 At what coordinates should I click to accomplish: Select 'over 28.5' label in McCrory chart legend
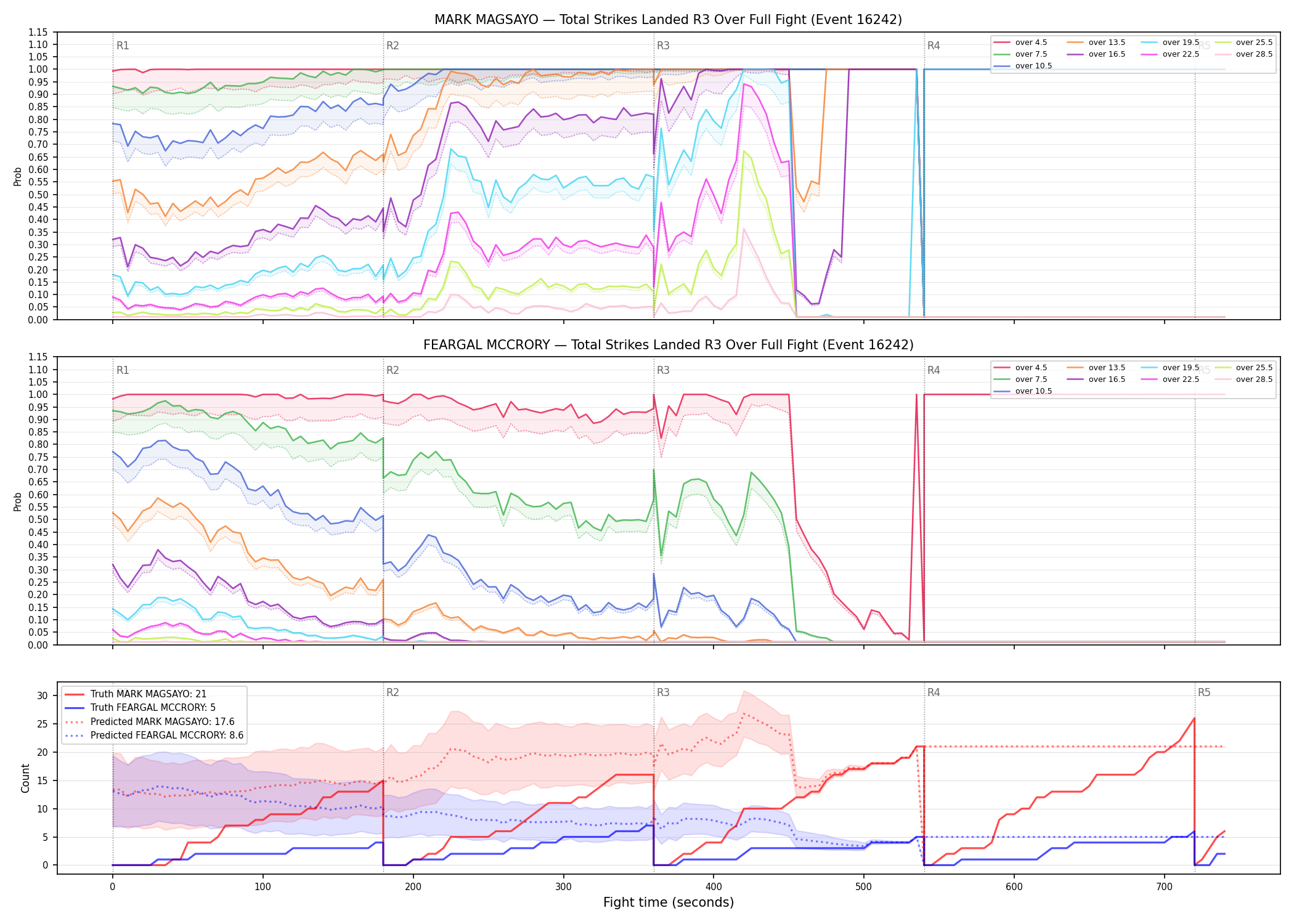click(1254, 379)
